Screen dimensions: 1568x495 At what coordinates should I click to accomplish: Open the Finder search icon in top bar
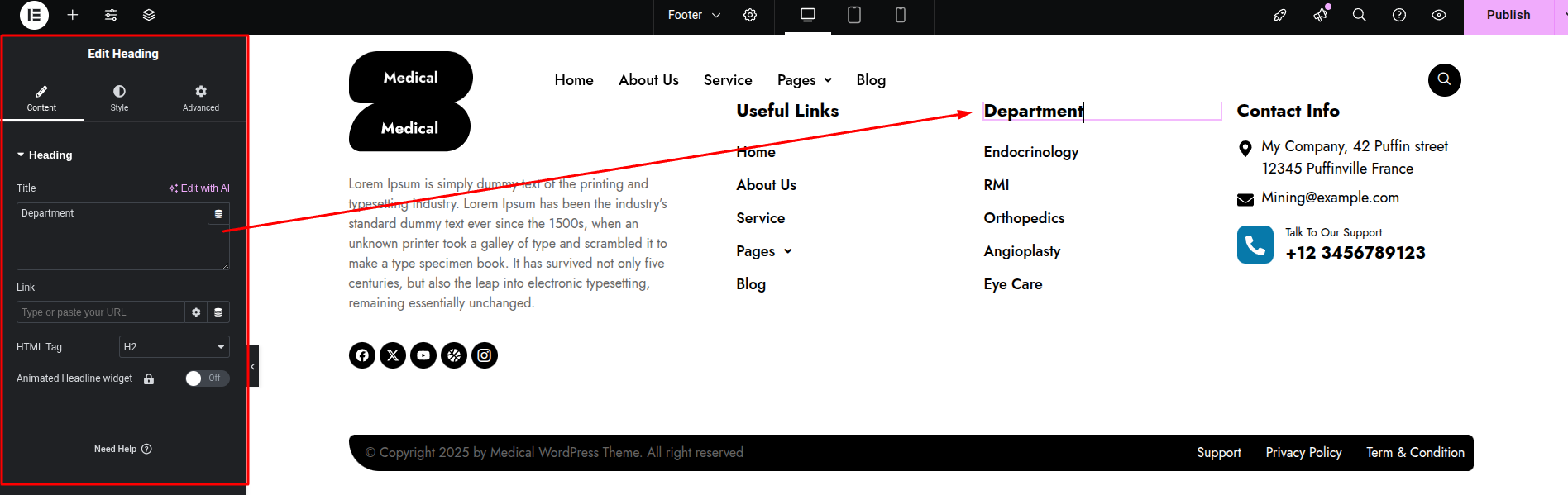1359,15
